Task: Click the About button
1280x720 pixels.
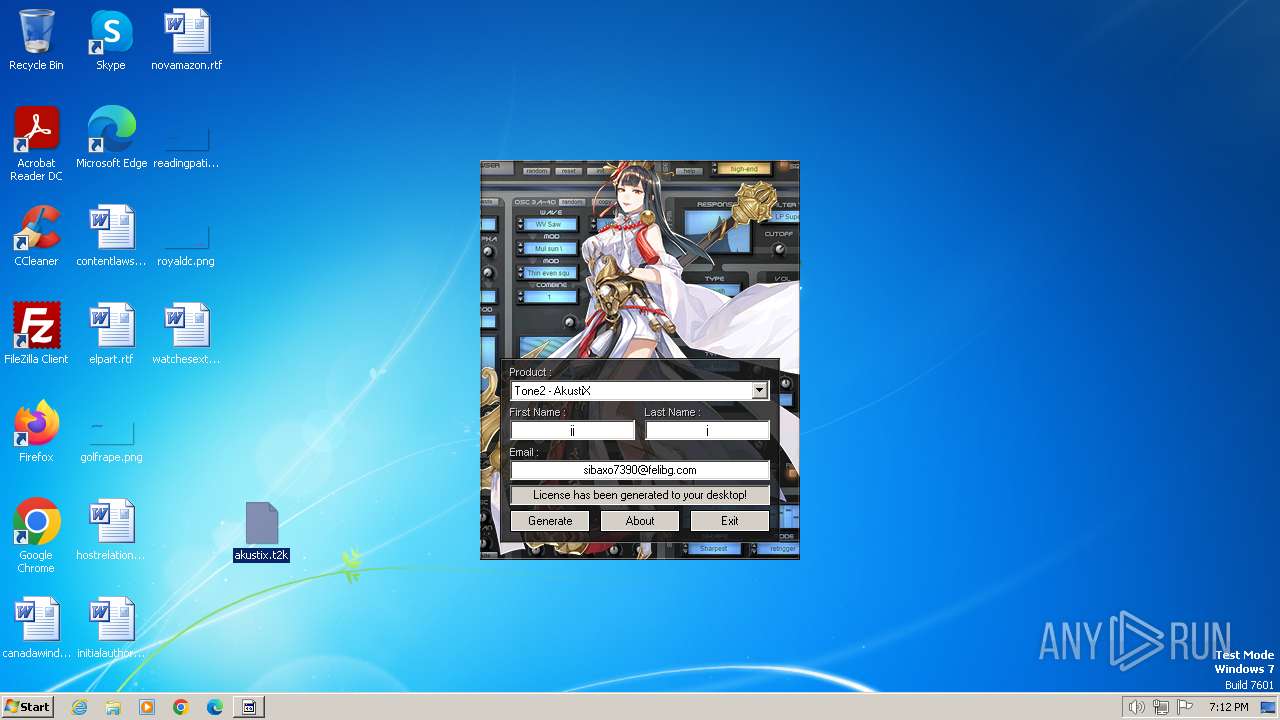Action: point(640,521)
